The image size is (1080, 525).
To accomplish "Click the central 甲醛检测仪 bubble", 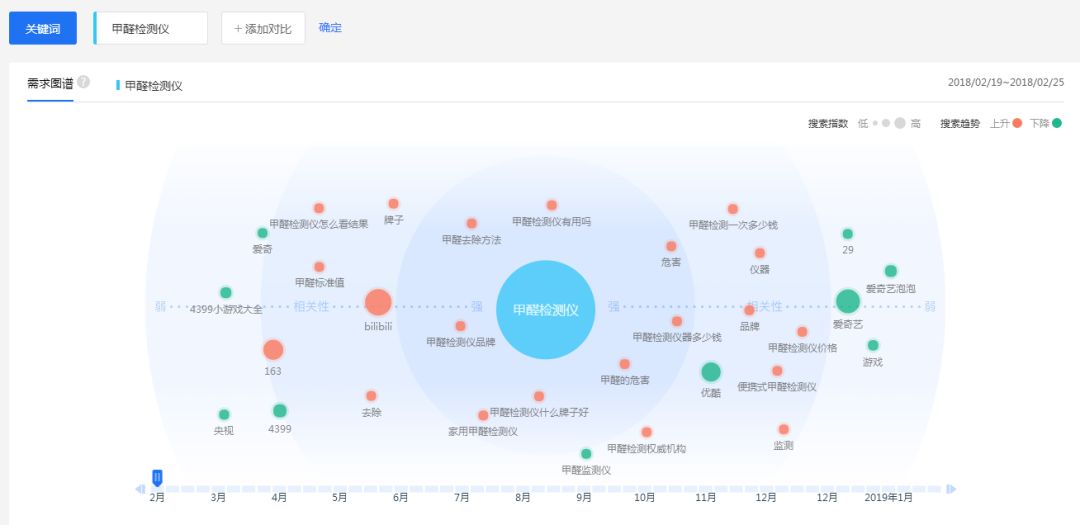I will (545, 309).
